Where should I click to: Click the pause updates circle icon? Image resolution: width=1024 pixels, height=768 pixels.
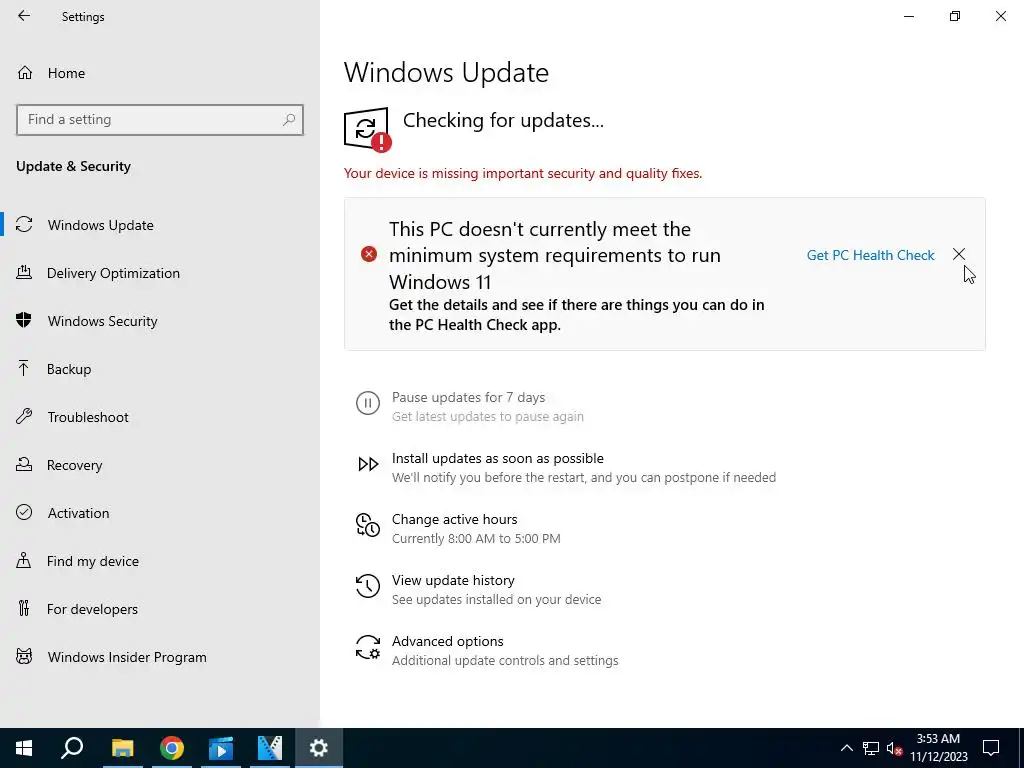368,403
